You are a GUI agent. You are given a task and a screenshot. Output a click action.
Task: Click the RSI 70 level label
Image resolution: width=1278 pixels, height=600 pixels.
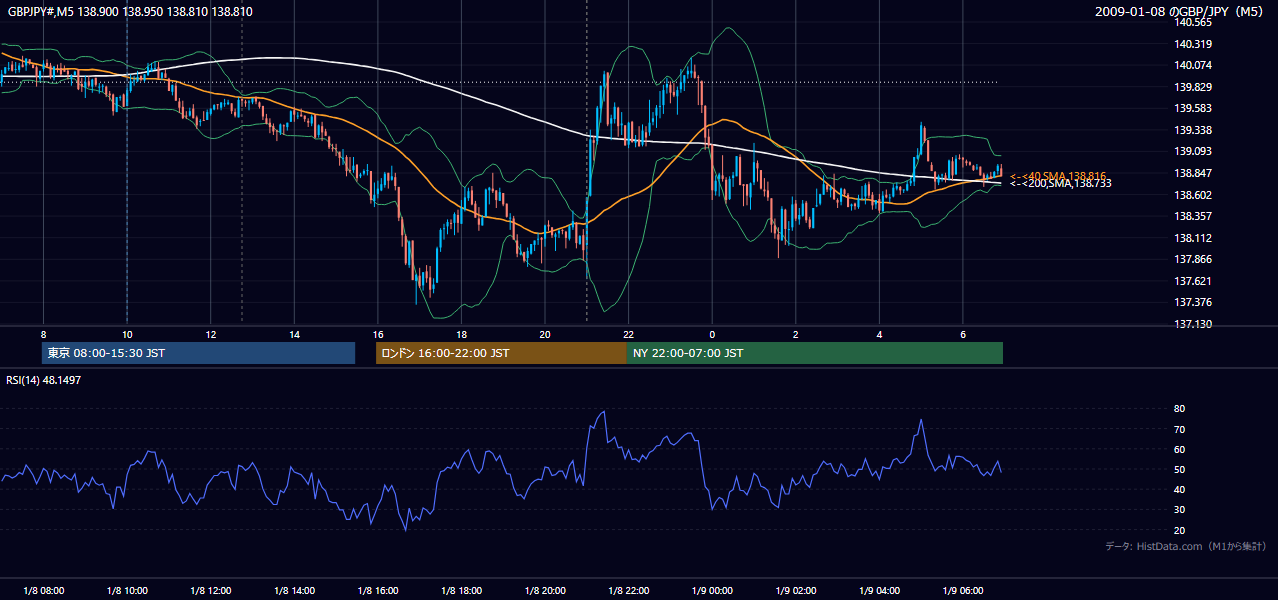tap(1180, 430)
